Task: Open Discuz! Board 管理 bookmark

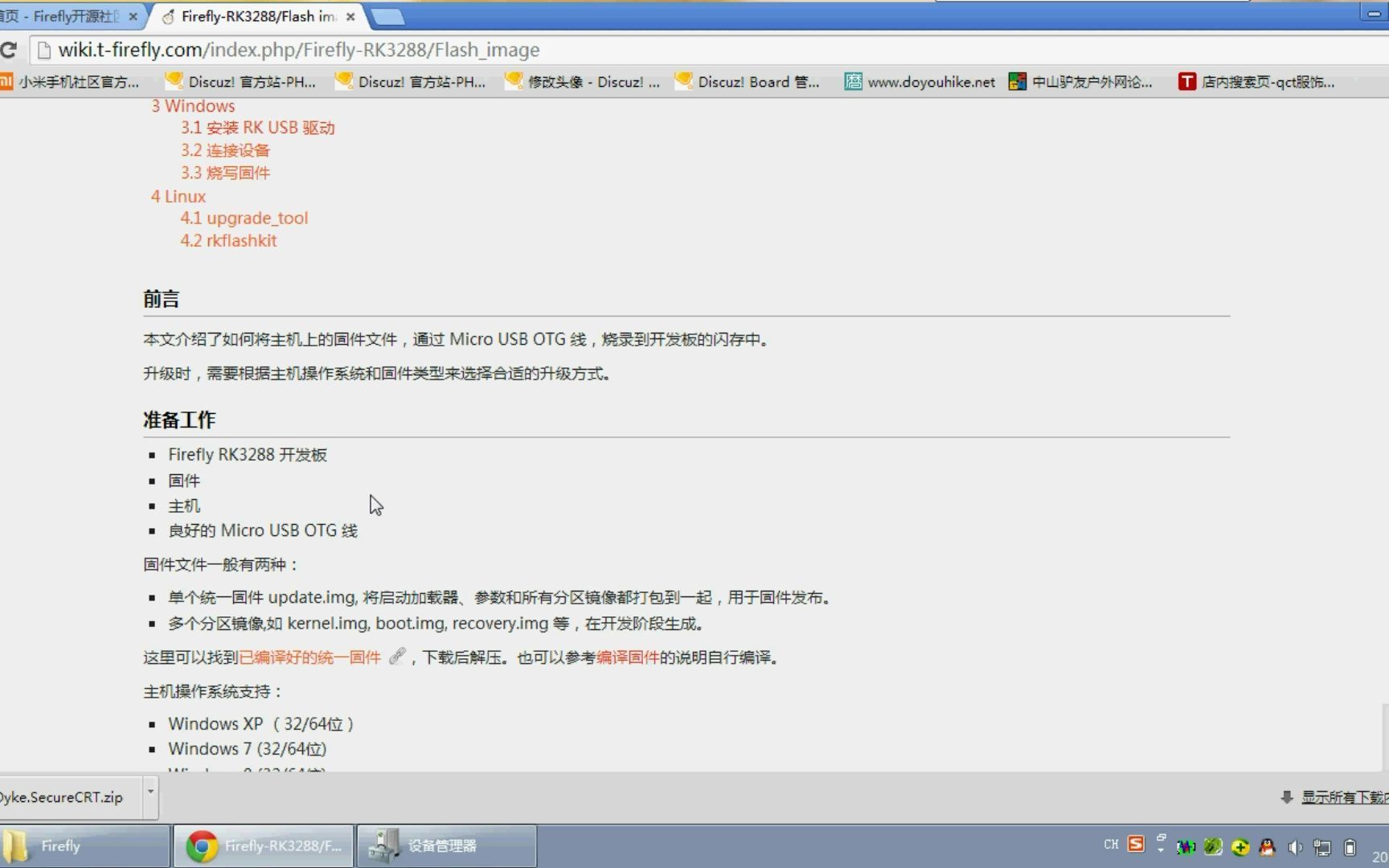Action: [748, 82]
